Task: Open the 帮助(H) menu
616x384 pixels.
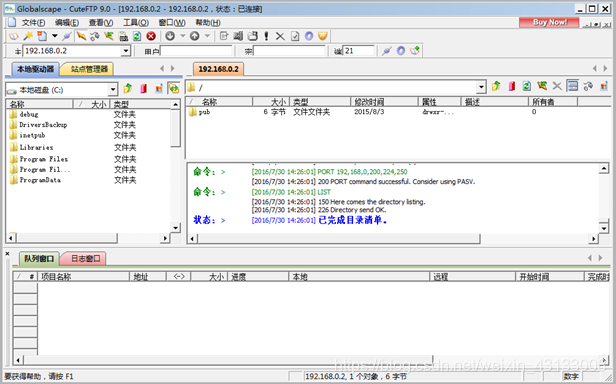Action: [x=208, y=22]
